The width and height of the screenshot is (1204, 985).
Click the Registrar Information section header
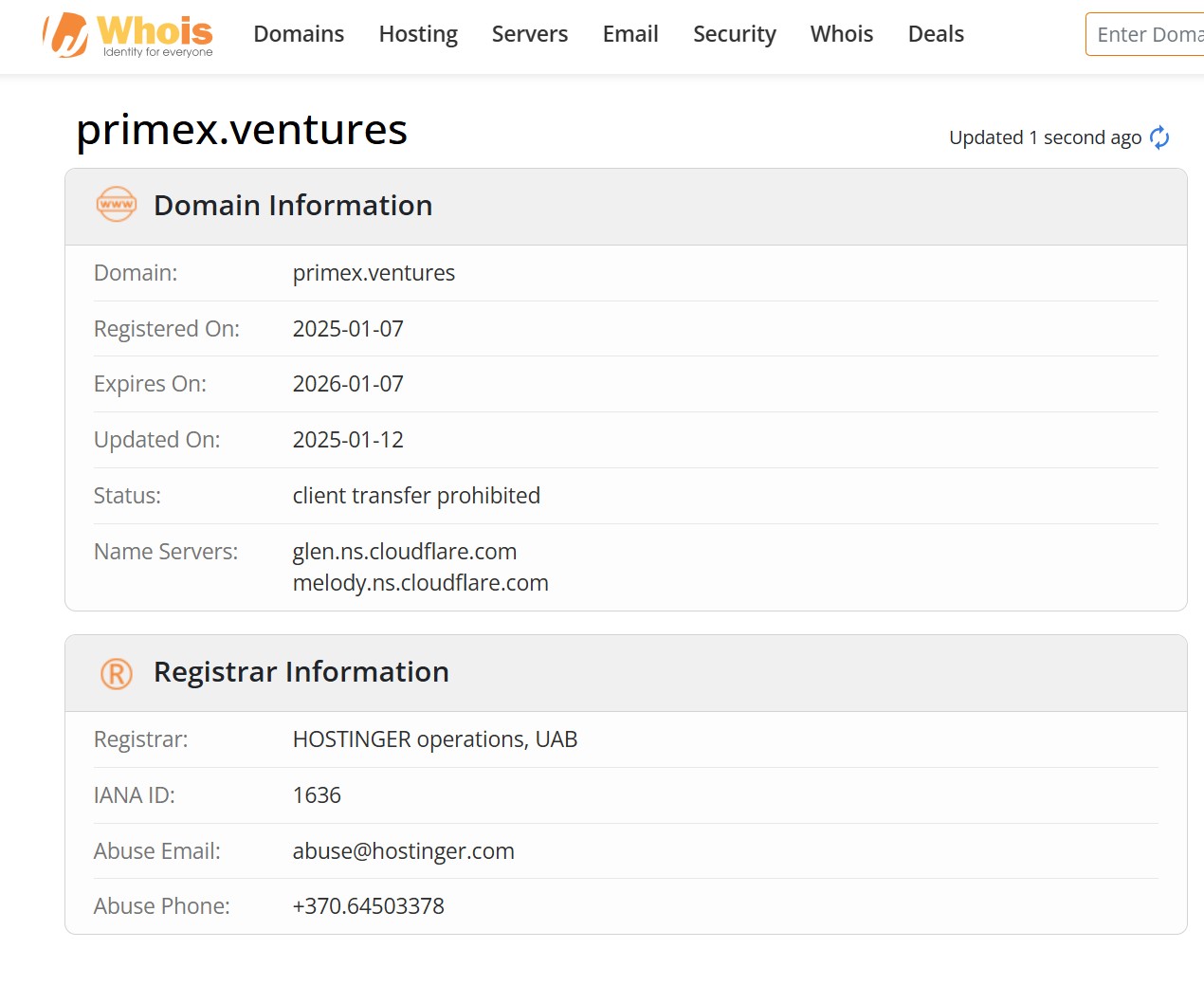(x=301, y=672)
